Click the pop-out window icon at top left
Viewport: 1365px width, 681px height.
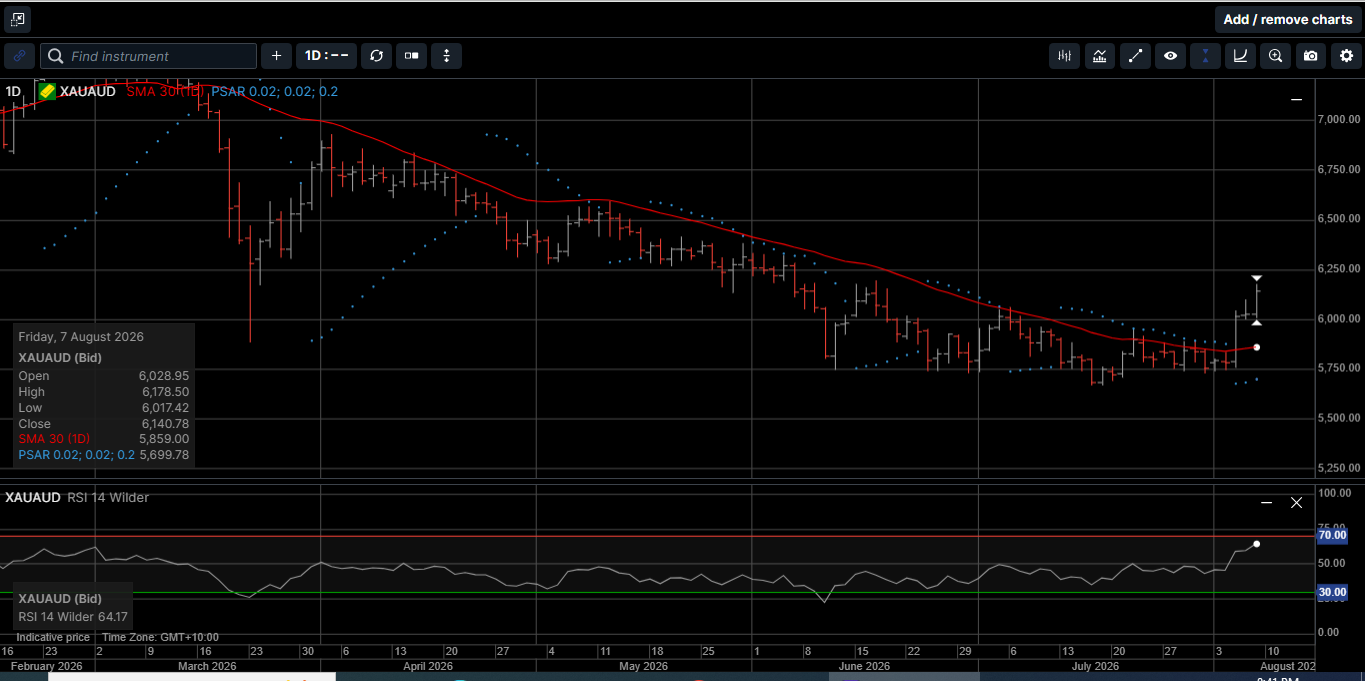(x=17, y=19)
